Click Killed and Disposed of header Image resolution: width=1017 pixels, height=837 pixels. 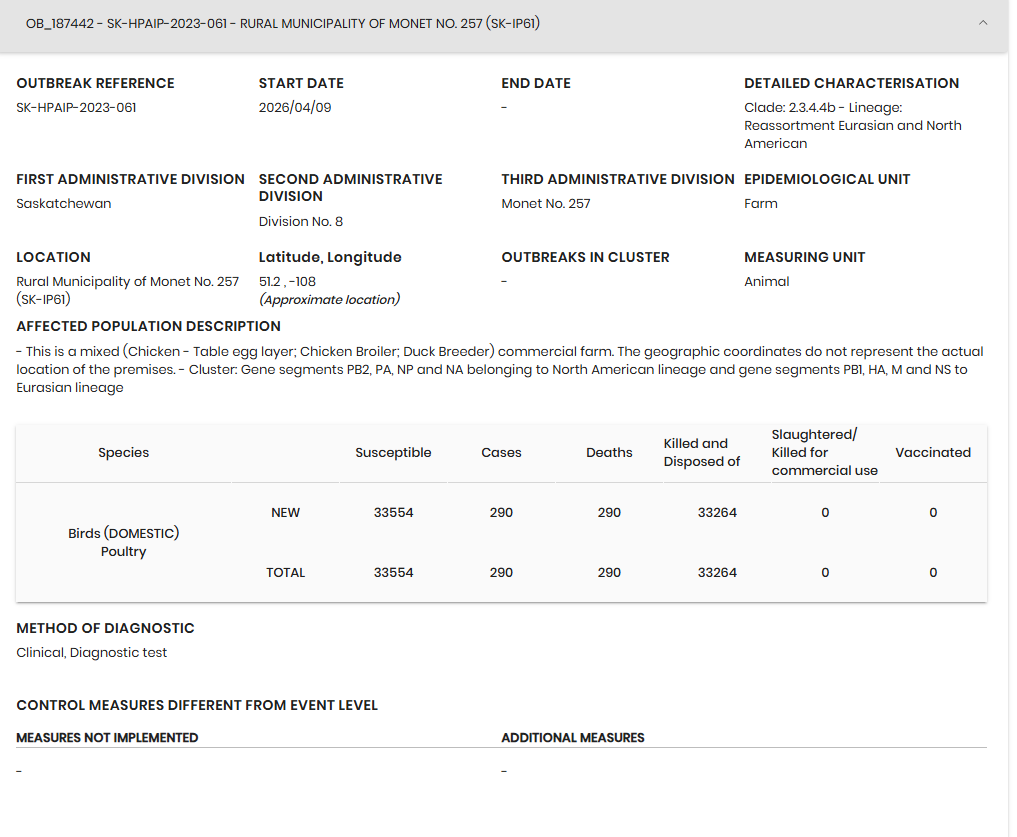702,453
